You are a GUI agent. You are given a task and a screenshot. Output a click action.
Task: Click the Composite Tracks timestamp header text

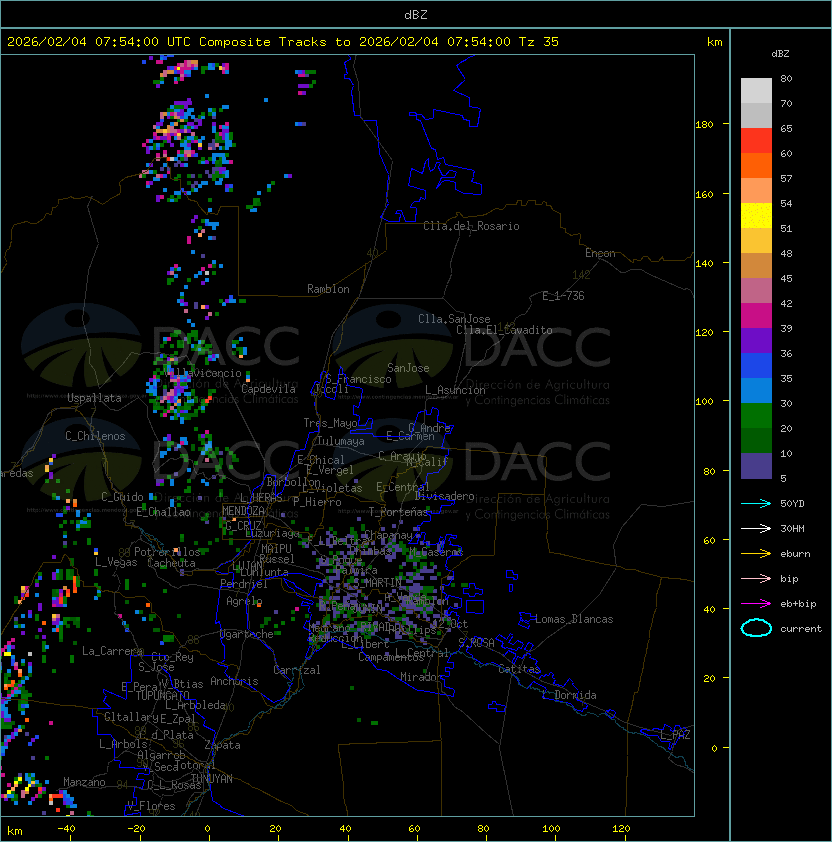point(283,42)
